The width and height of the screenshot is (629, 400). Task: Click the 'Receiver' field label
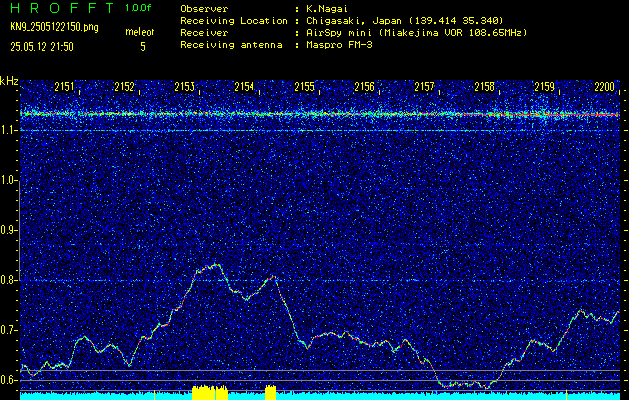[x=204, y=33]
